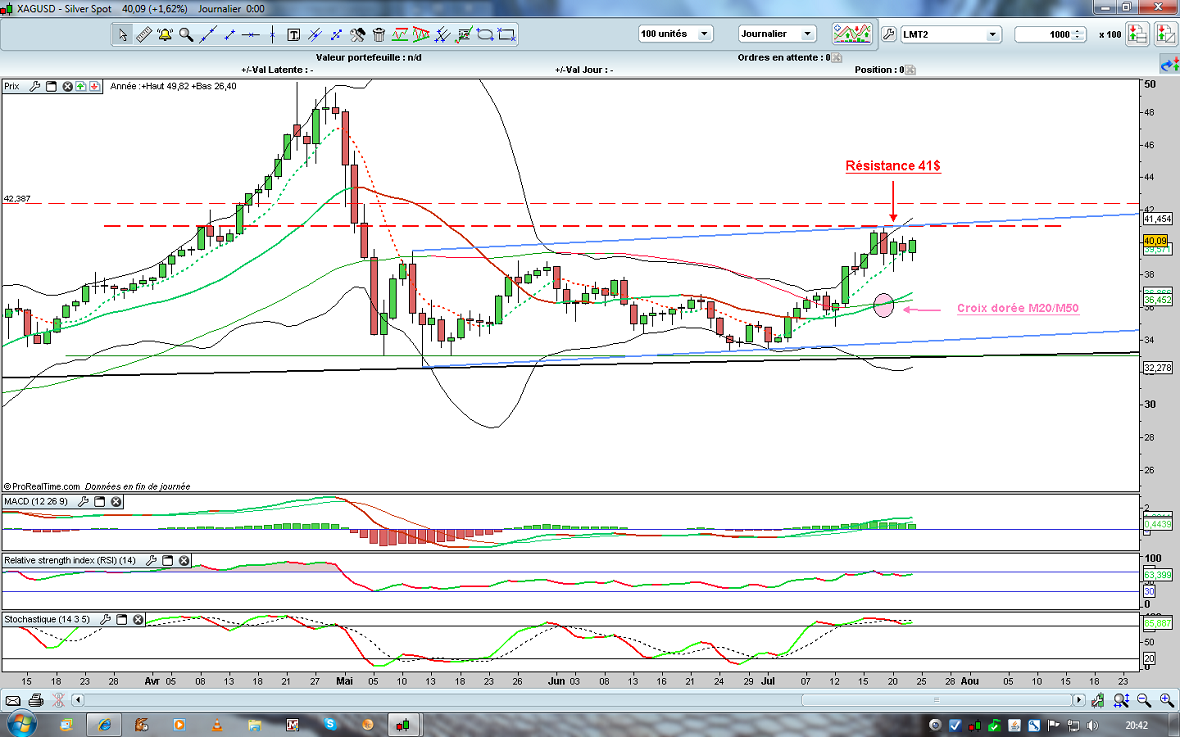Click the printer icon at bottom left

[x=36, y=700]
